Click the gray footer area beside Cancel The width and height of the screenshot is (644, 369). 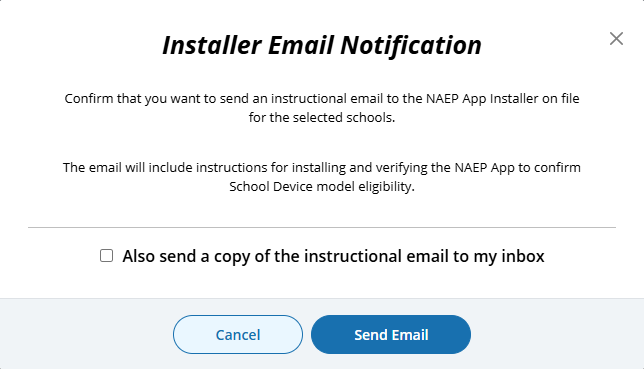coord(86,334)
